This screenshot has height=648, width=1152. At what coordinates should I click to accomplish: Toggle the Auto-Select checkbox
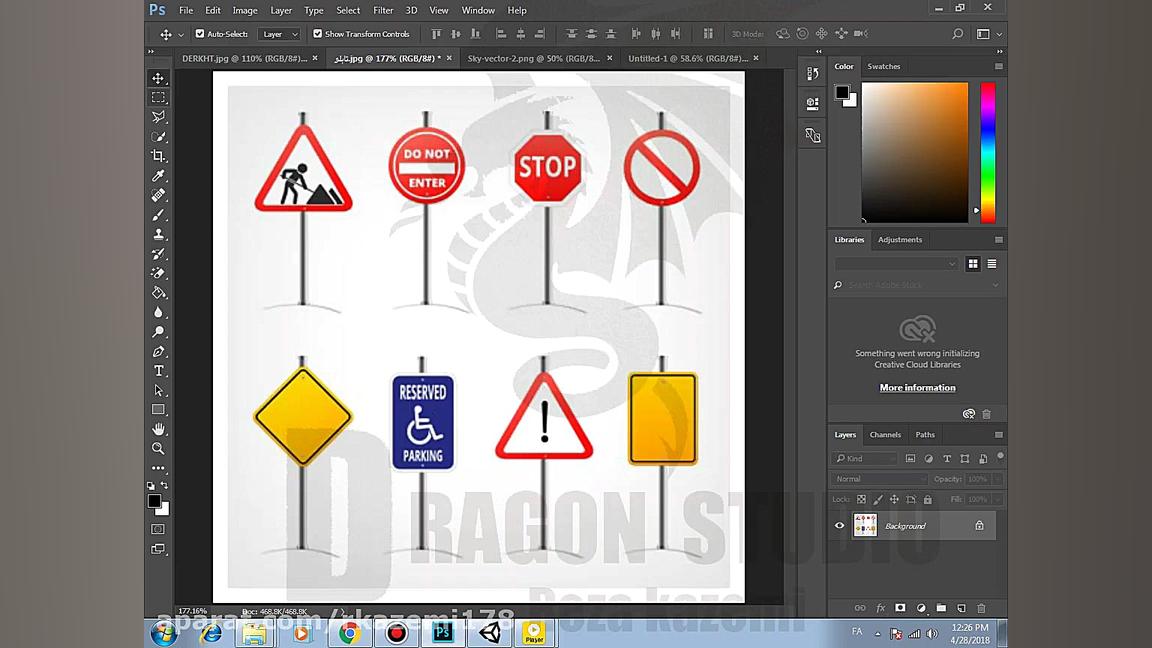[200, 34]
